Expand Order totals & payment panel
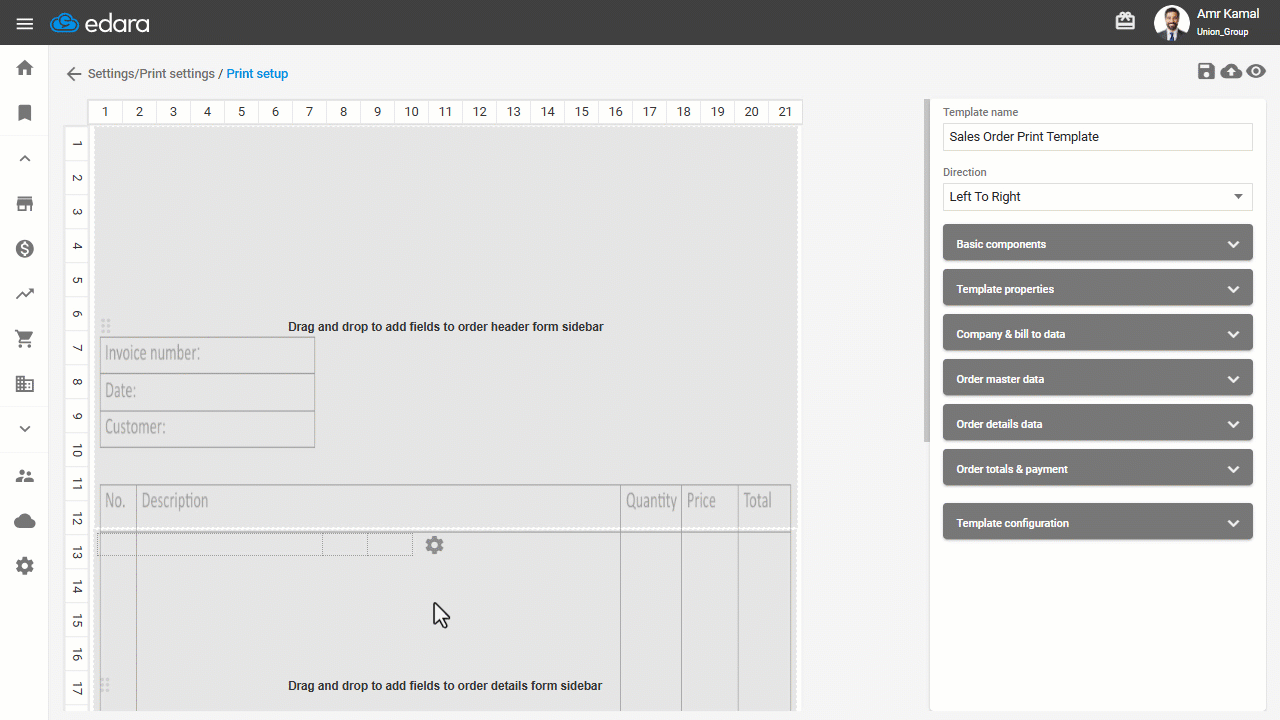1280x720 pixels. point(1097,469)
